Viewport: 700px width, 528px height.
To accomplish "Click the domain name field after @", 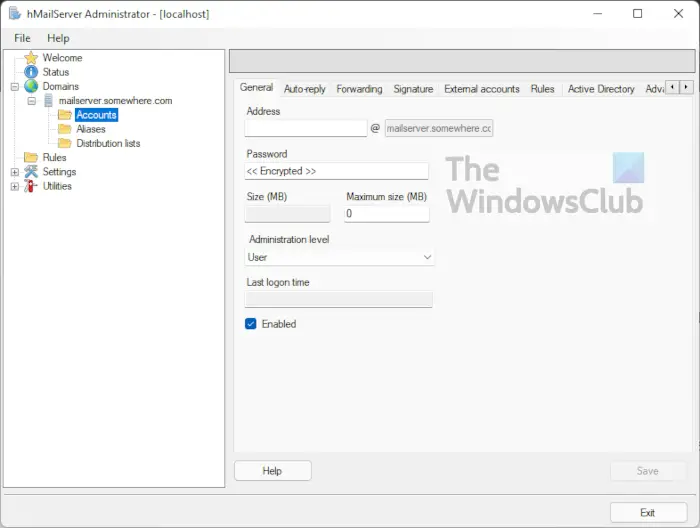I will (x=439, y=129).
